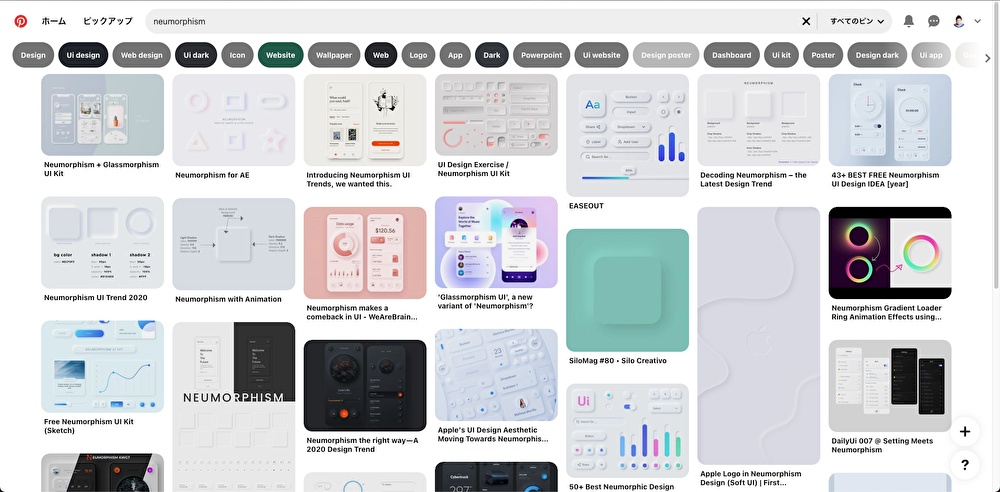Select the Ui app filter chip
The image size is (1000, 492).
click(x=931, y=55)
